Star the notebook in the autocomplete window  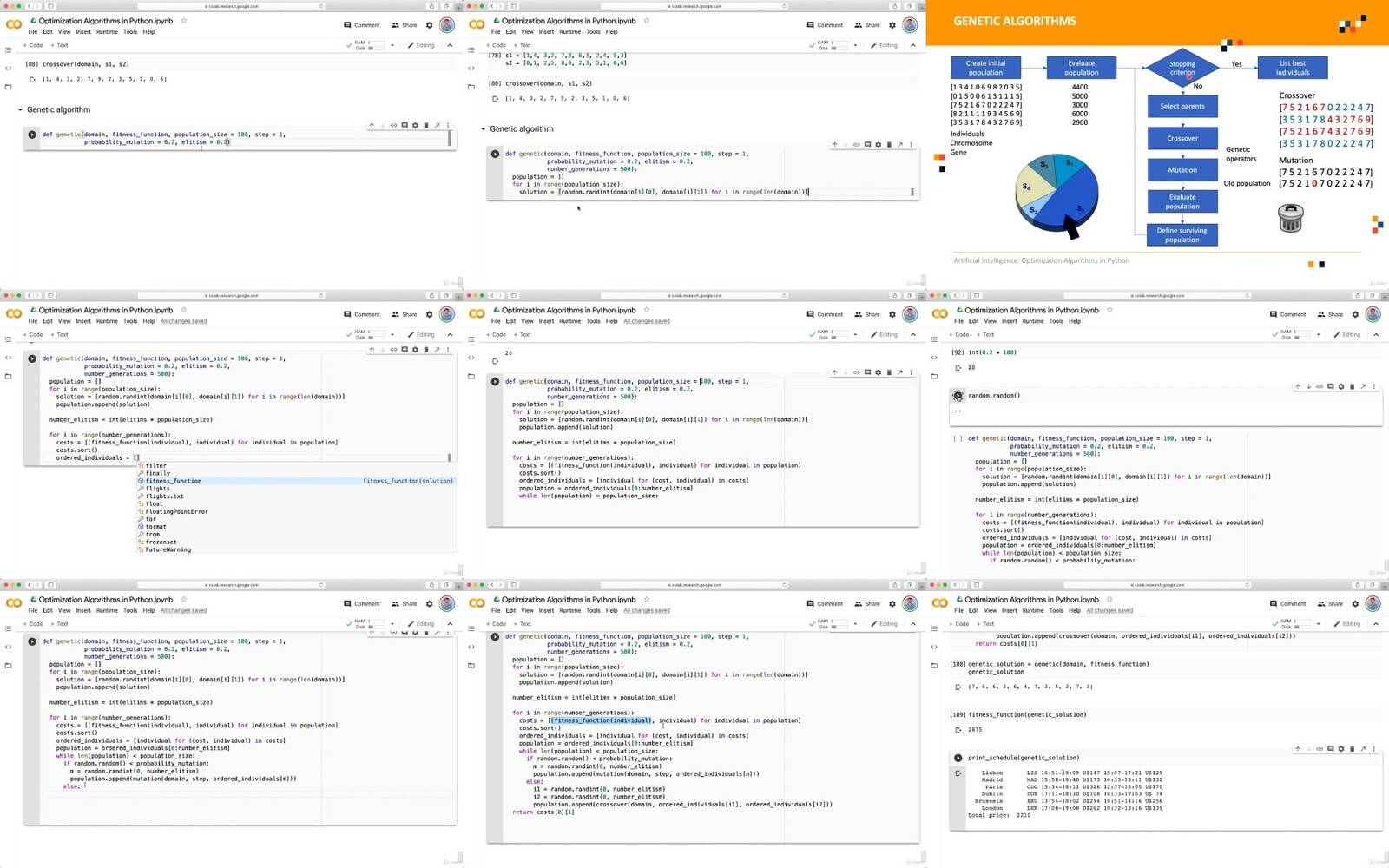click(183, 310)
